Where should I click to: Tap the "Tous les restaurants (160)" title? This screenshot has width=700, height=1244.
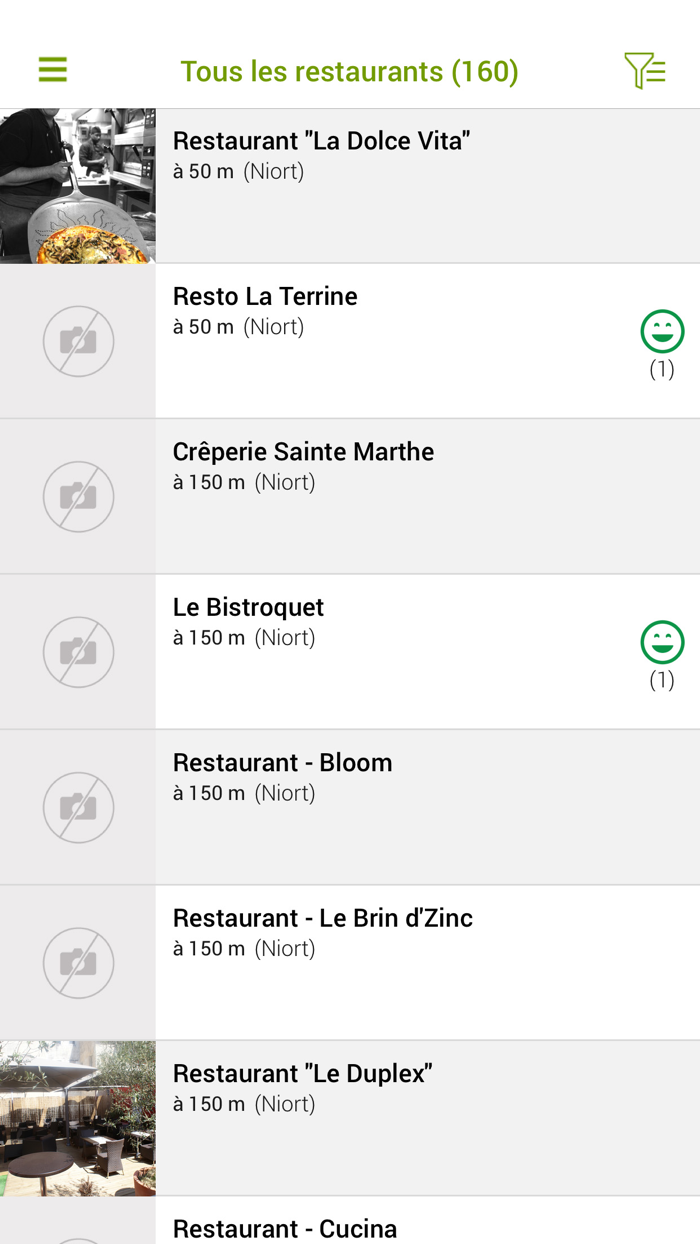click(349, 71)
